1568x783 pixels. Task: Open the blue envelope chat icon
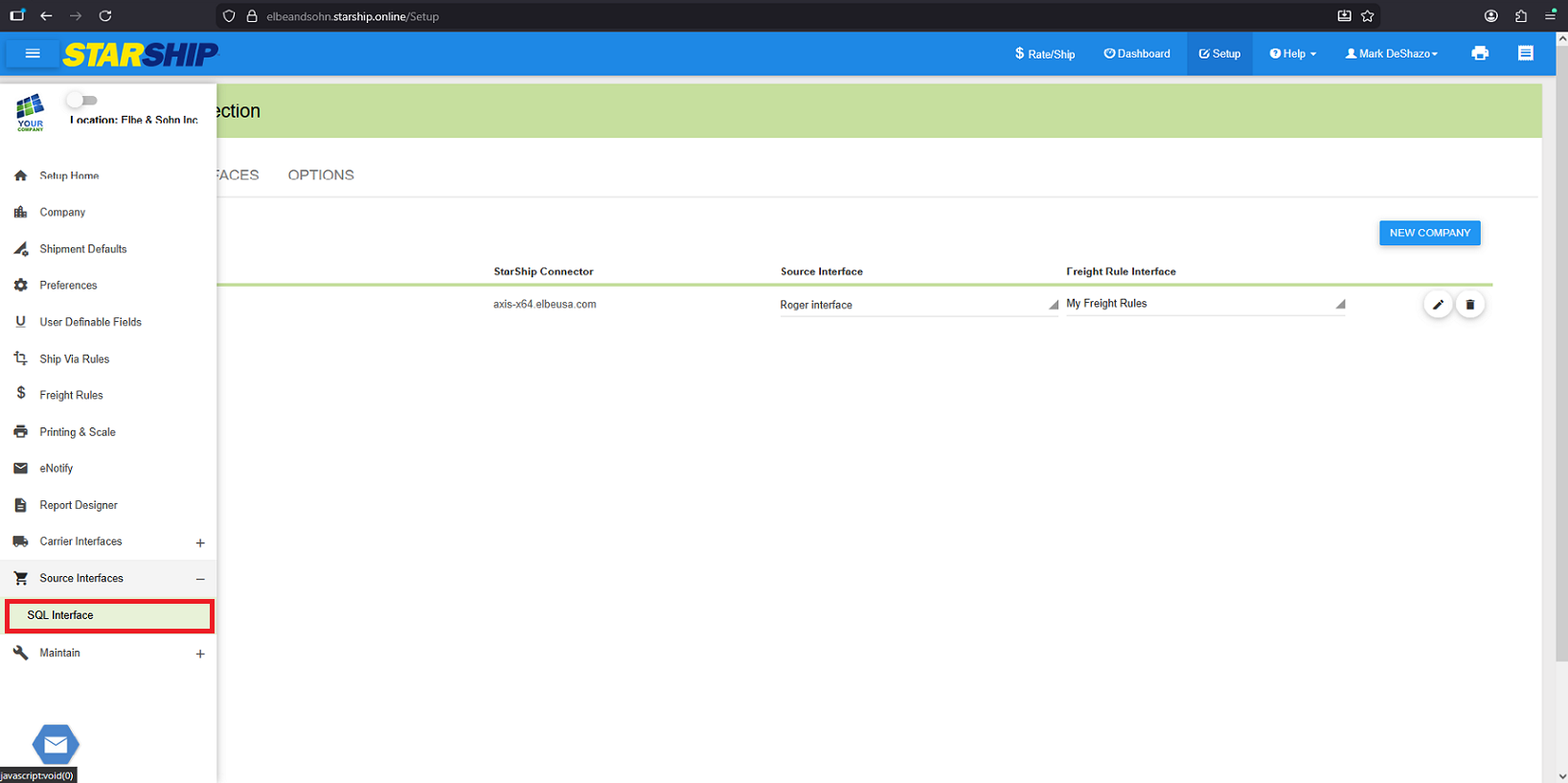tap(56, 744)
